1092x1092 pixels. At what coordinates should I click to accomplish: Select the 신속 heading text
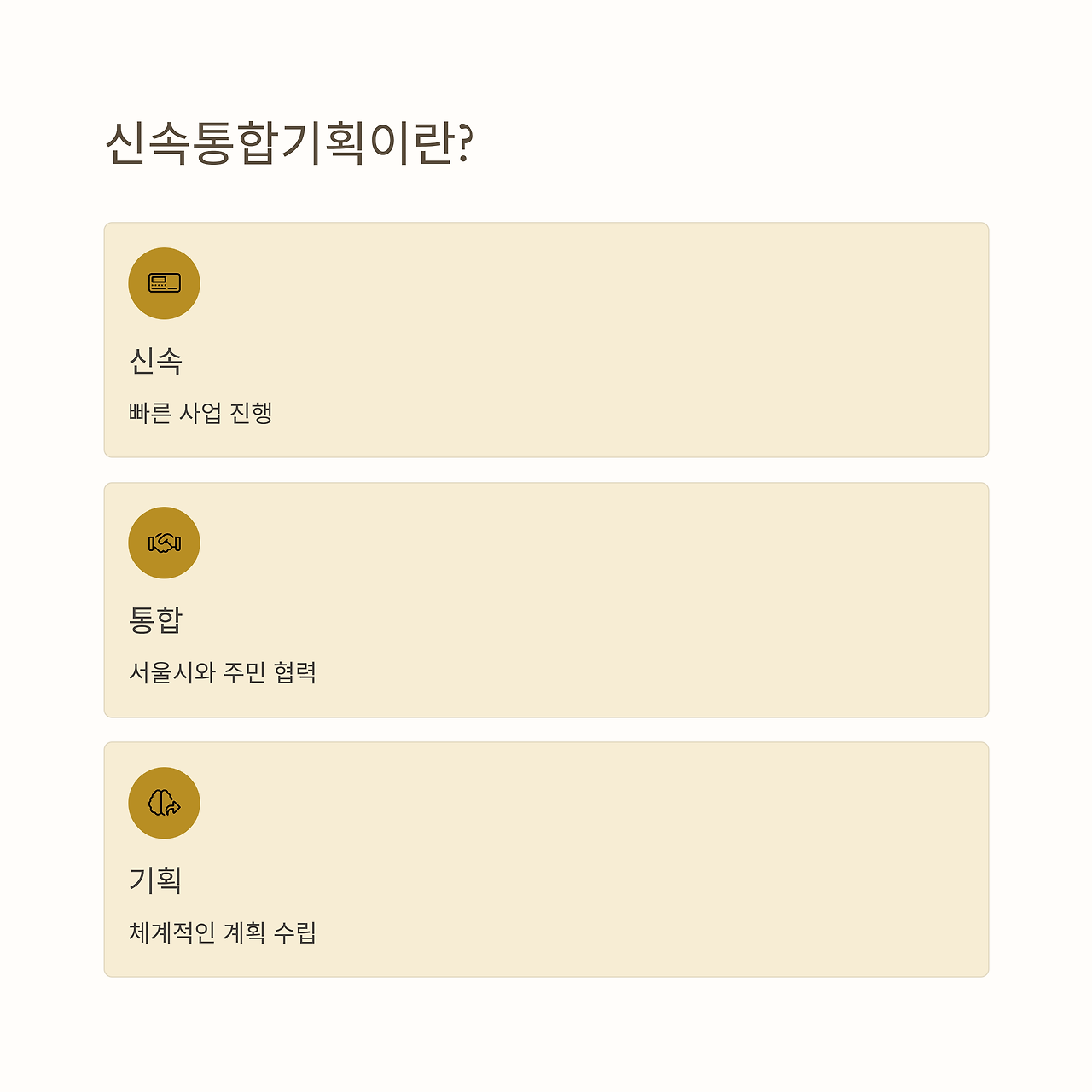pyautogui.click(x=155, y=361)
